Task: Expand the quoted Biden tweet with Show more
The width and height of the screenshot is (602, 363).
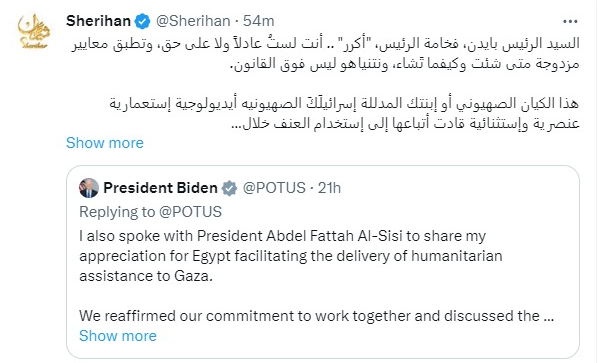Action: click(x=118, y=336)
